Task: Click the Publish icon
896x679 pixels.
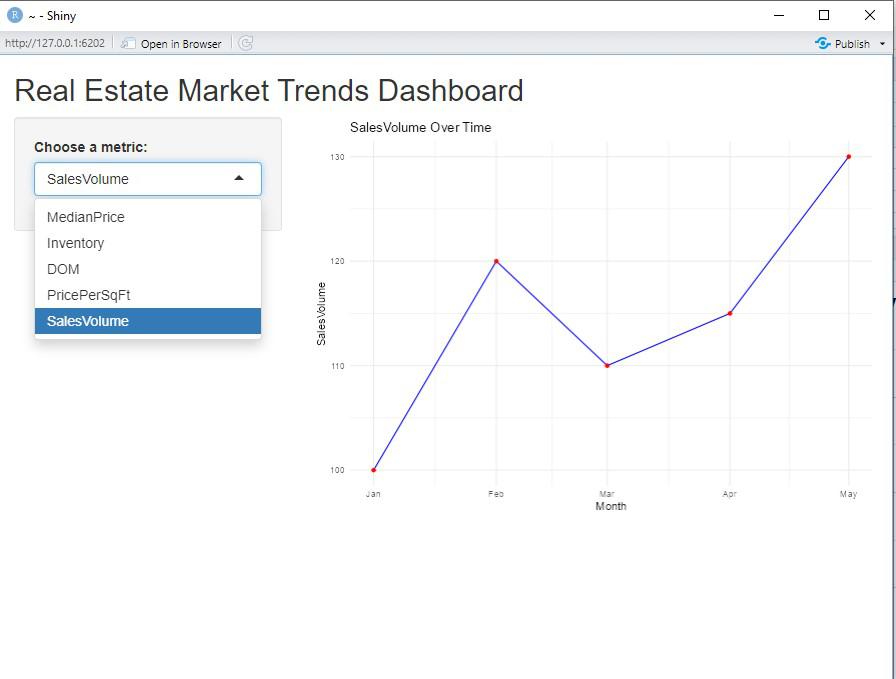Action: click(x=823, y=43)
